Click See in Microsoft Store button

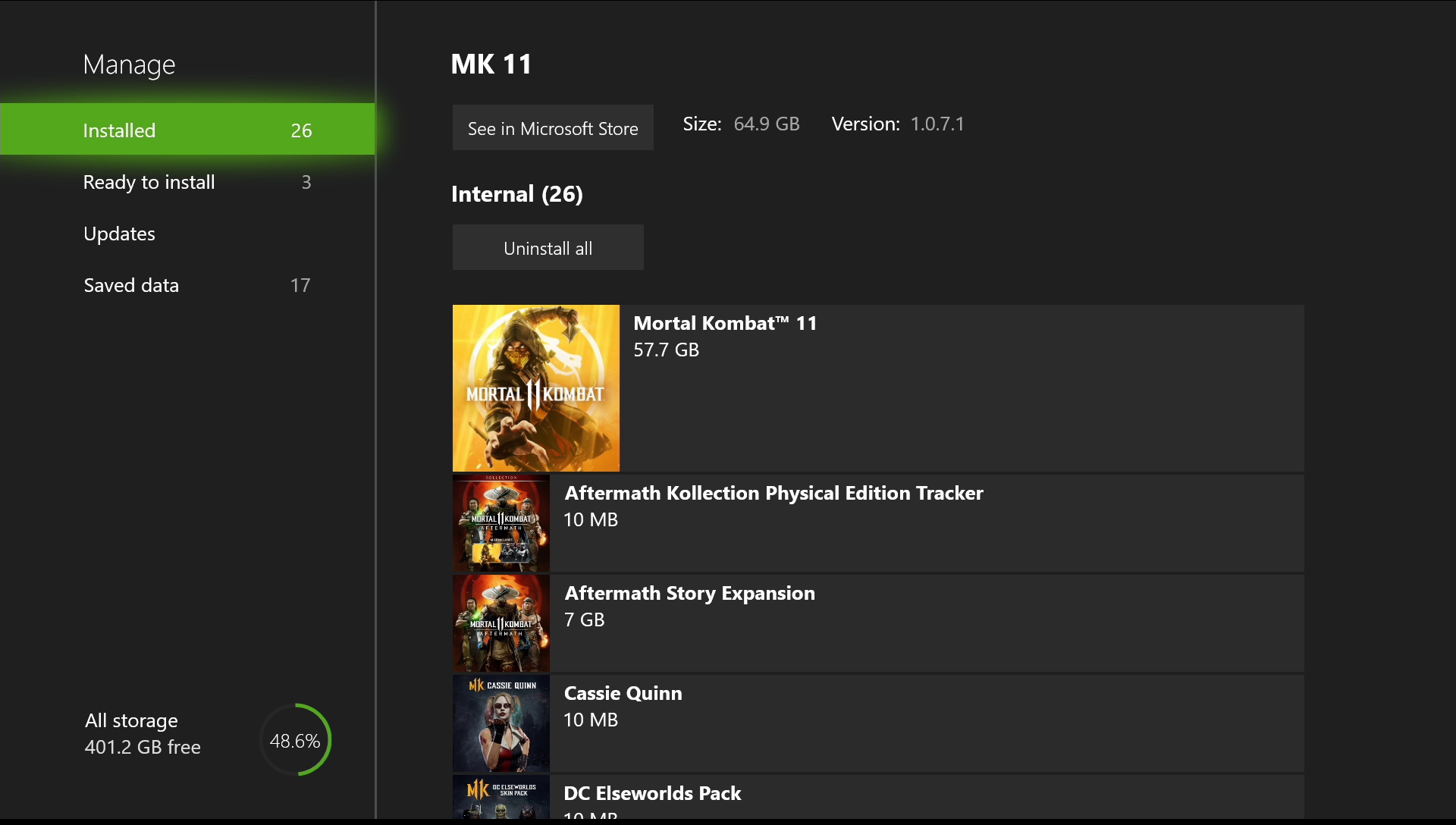[553, 128]
